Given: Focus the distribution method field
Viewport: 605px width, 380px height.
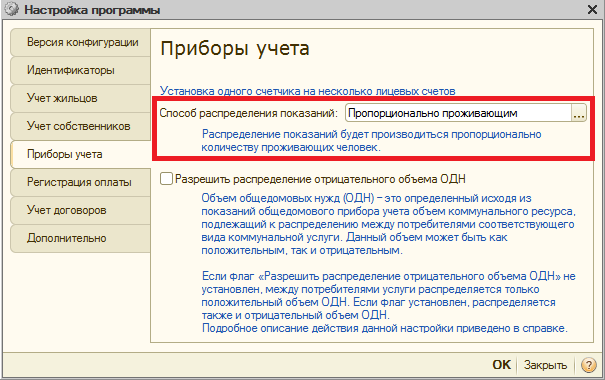Looking at the screenshot, I should point(458,113).
